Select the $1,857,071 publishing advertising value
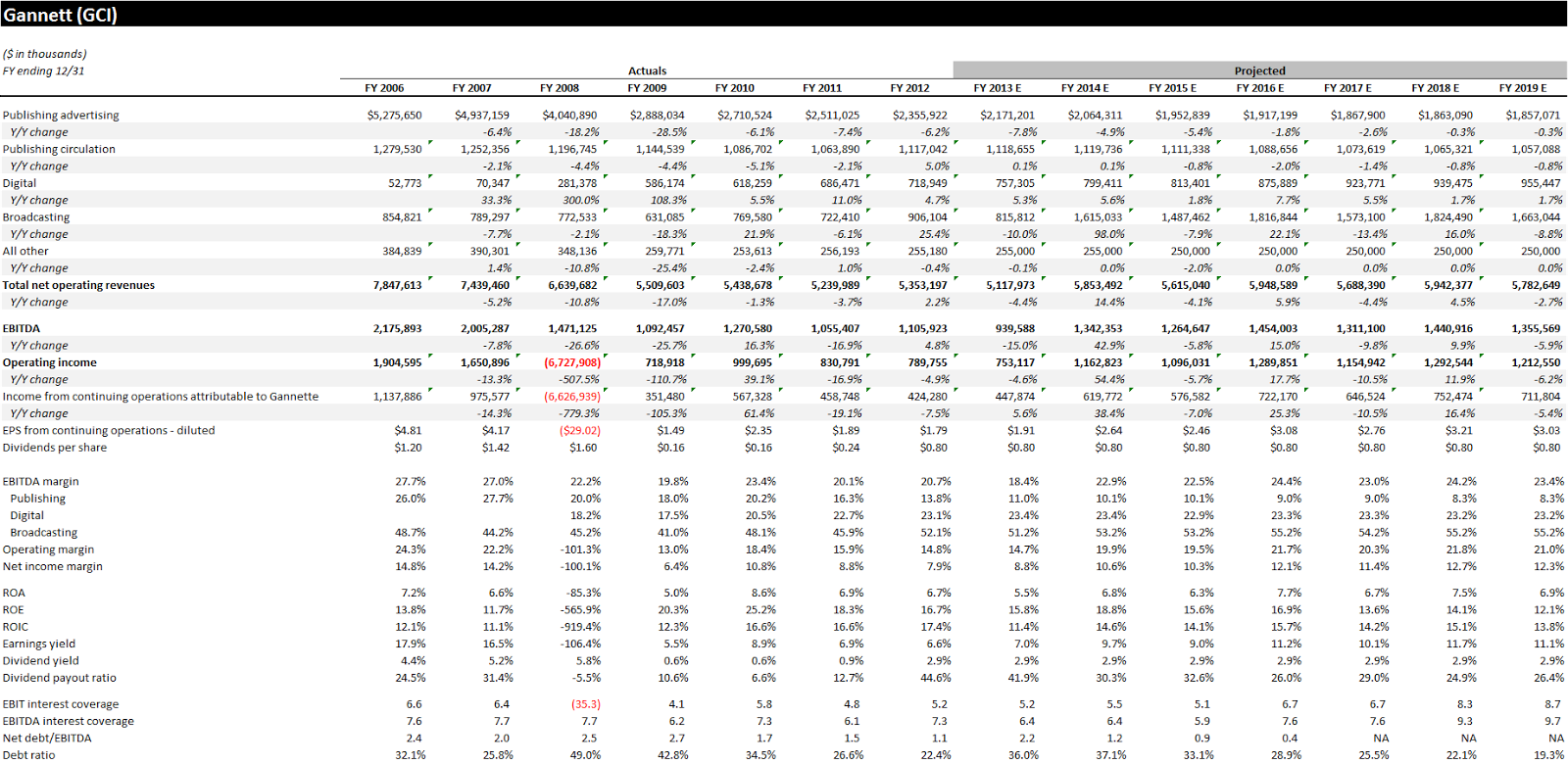Viewport: 1568px width, 764px height. (1533, 115)
